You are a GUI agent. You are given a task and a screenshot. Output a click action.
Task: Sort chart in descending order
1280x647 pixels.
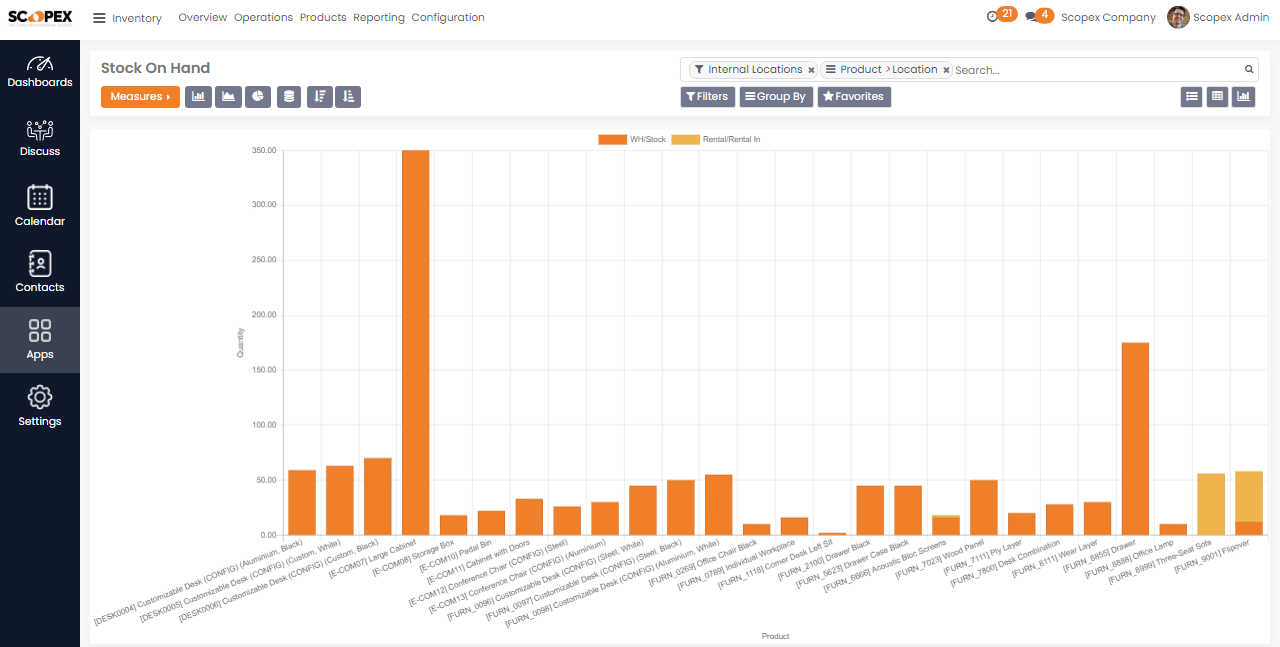[x=319, y=97]
